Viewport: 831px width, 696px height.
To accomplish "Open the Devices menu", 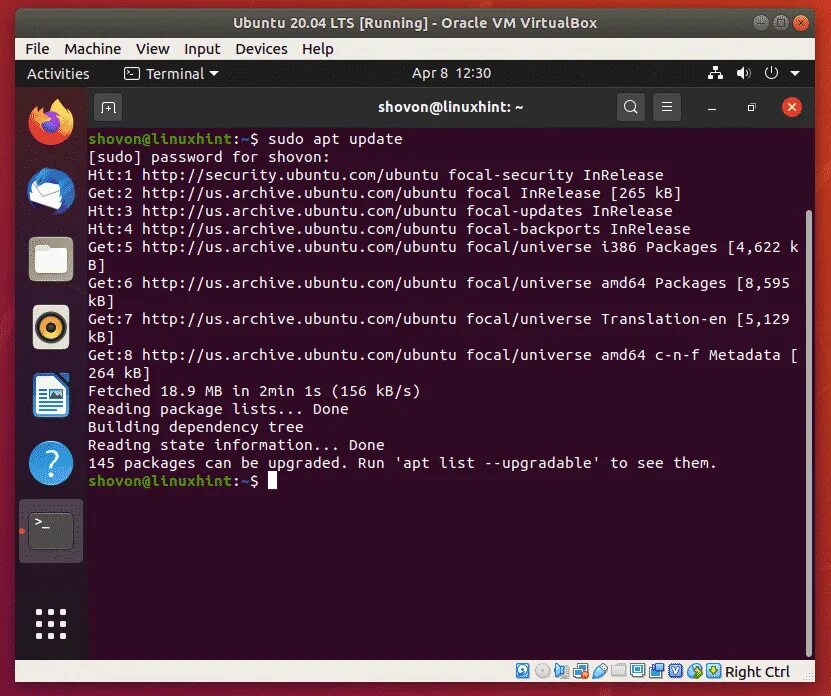I will coord(261,49).
